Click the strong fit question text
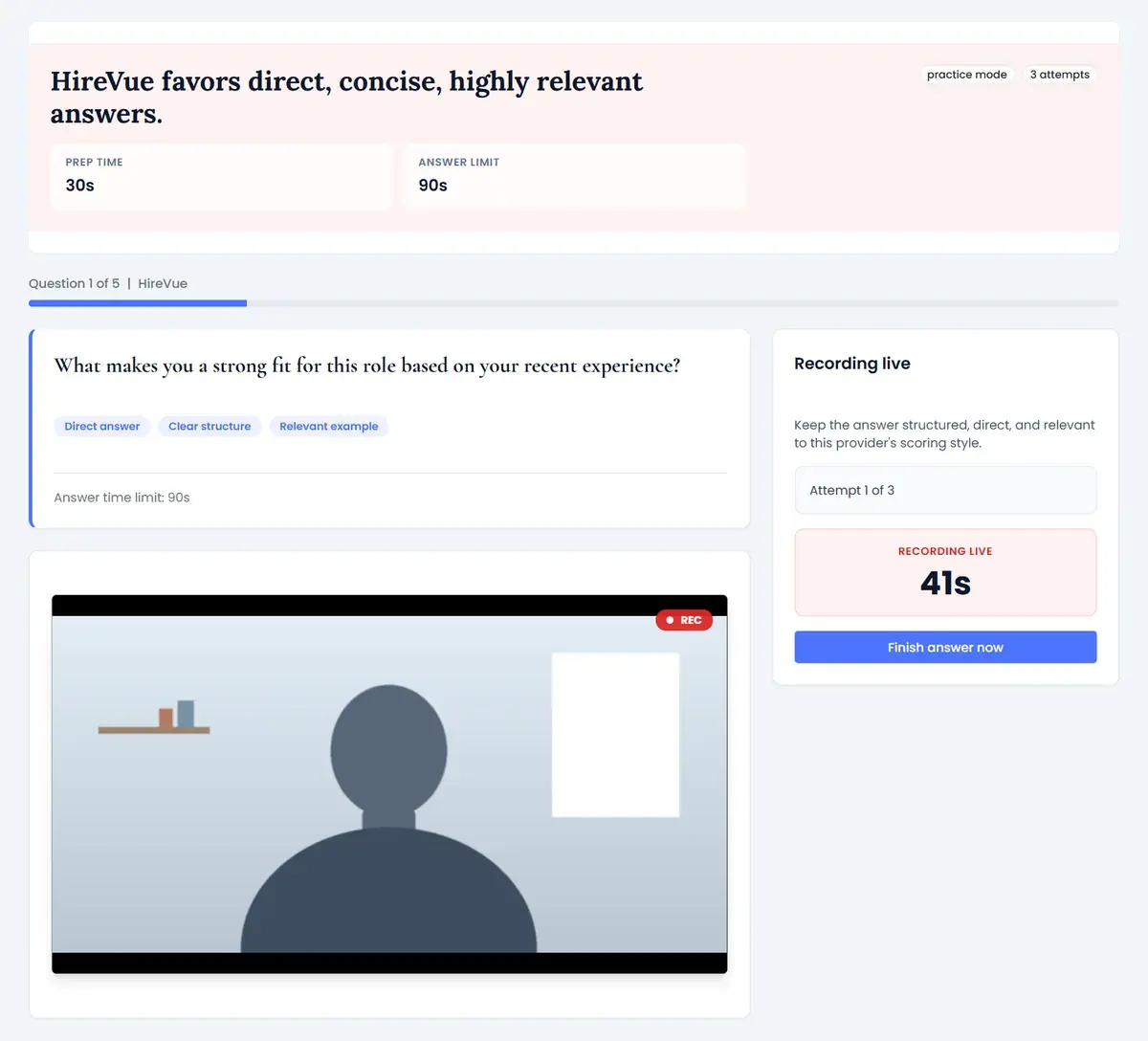Viewport: 1148px width, 1041px height. [x=367, y=365]
